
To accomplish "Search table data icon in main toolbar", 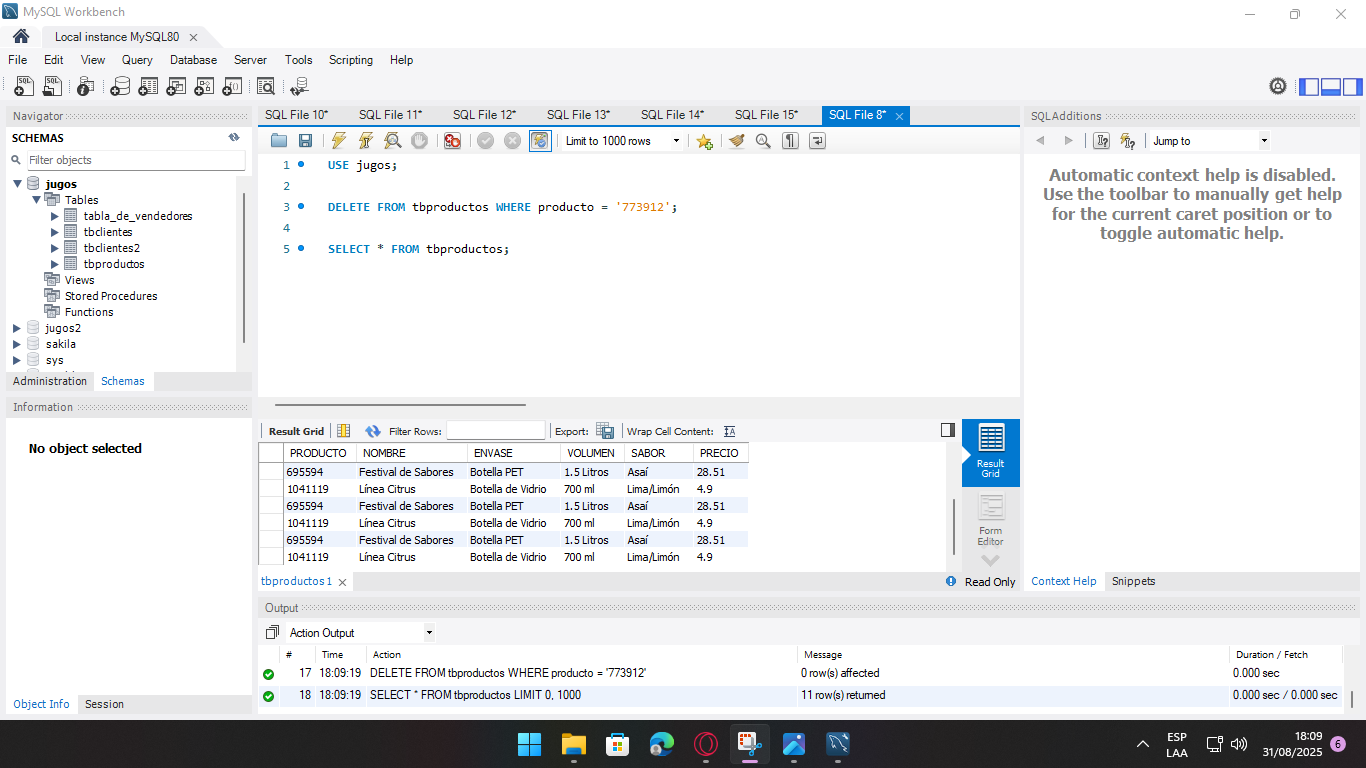I will coord(266,86).
